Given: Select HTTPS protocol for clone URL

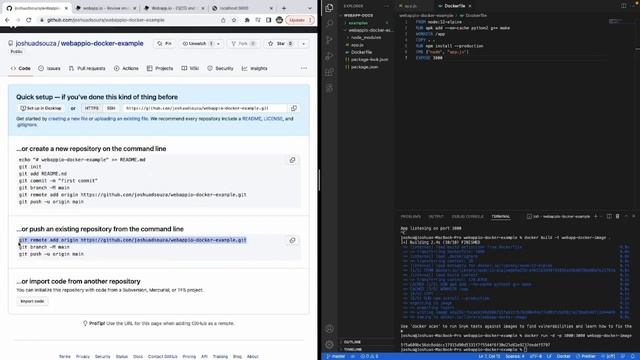Looking at the screenshot, I should (x=92, y=108).
